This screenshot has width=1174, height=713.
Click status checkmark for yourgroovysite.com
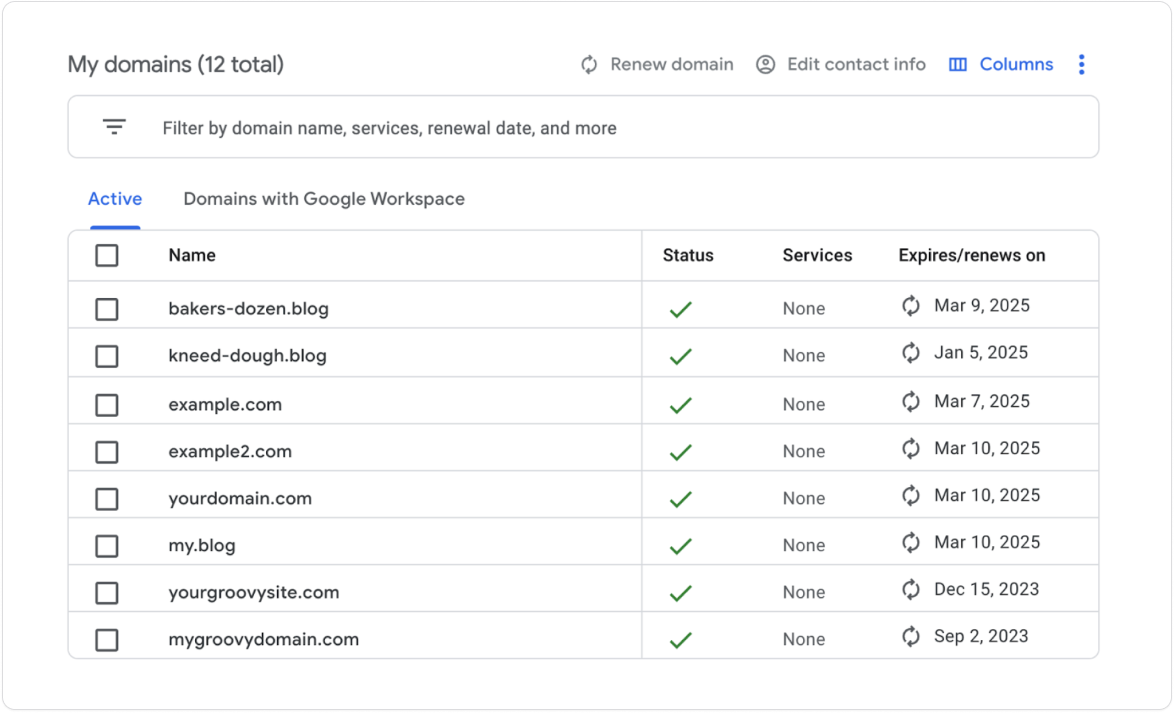tap(681, 593)
